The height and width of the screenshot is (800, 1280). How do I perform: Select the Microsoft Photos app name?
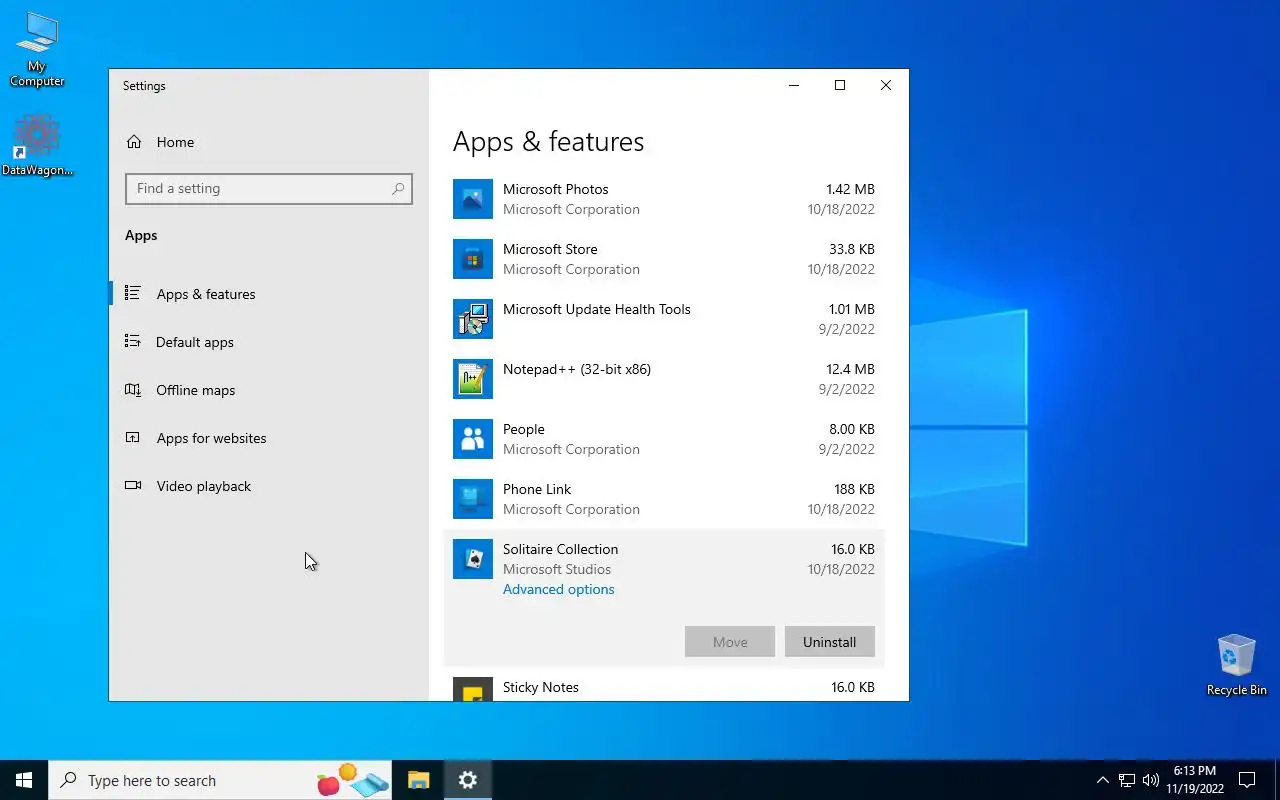click(x=555, y=189)
